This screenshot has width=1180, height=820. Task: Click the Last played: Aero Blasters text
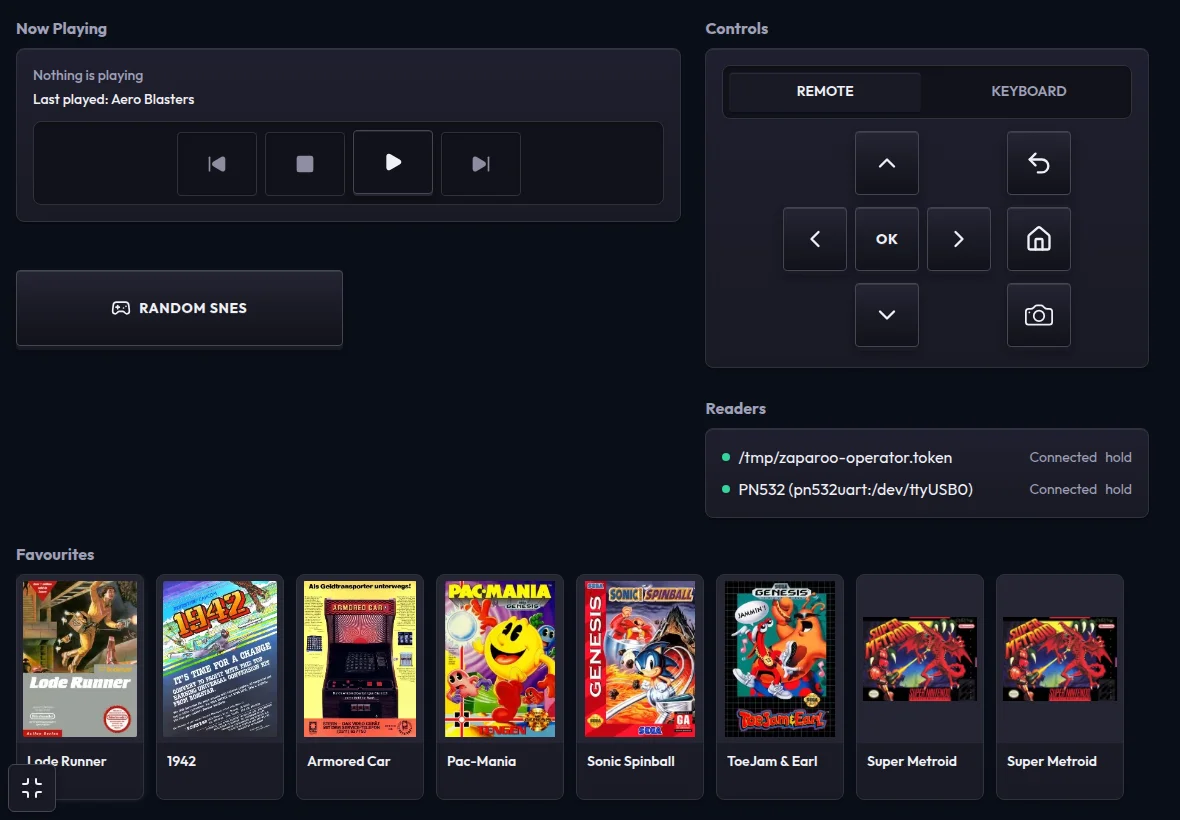[114, 99]
